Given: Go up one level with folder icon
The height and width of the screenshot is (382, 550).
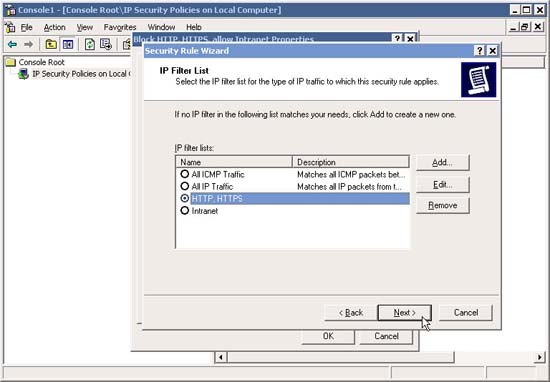Looking at the screenshot, I should click(x=51, y=45).
